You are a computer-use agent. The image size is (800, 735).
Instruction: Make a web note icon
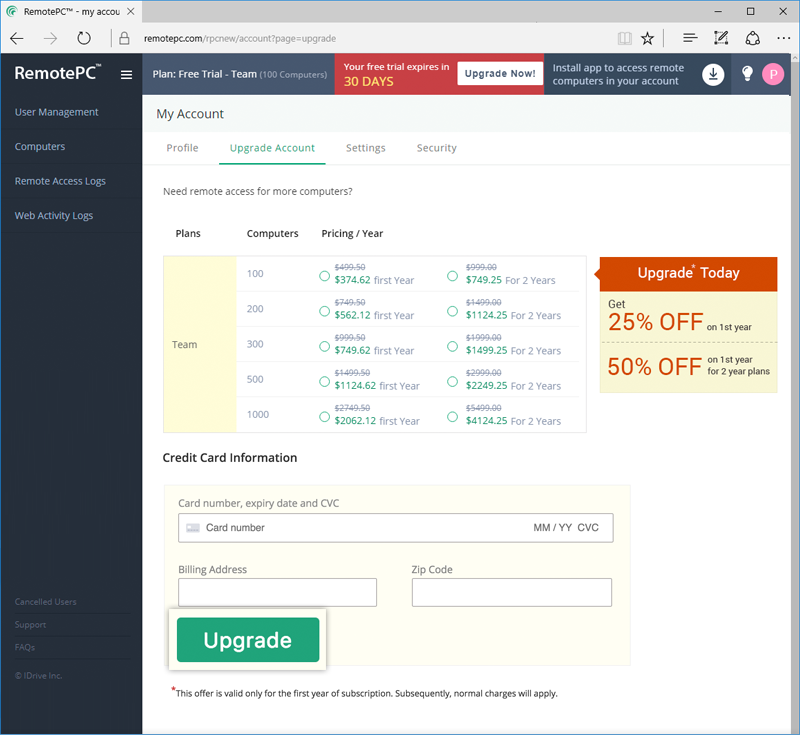721,38
